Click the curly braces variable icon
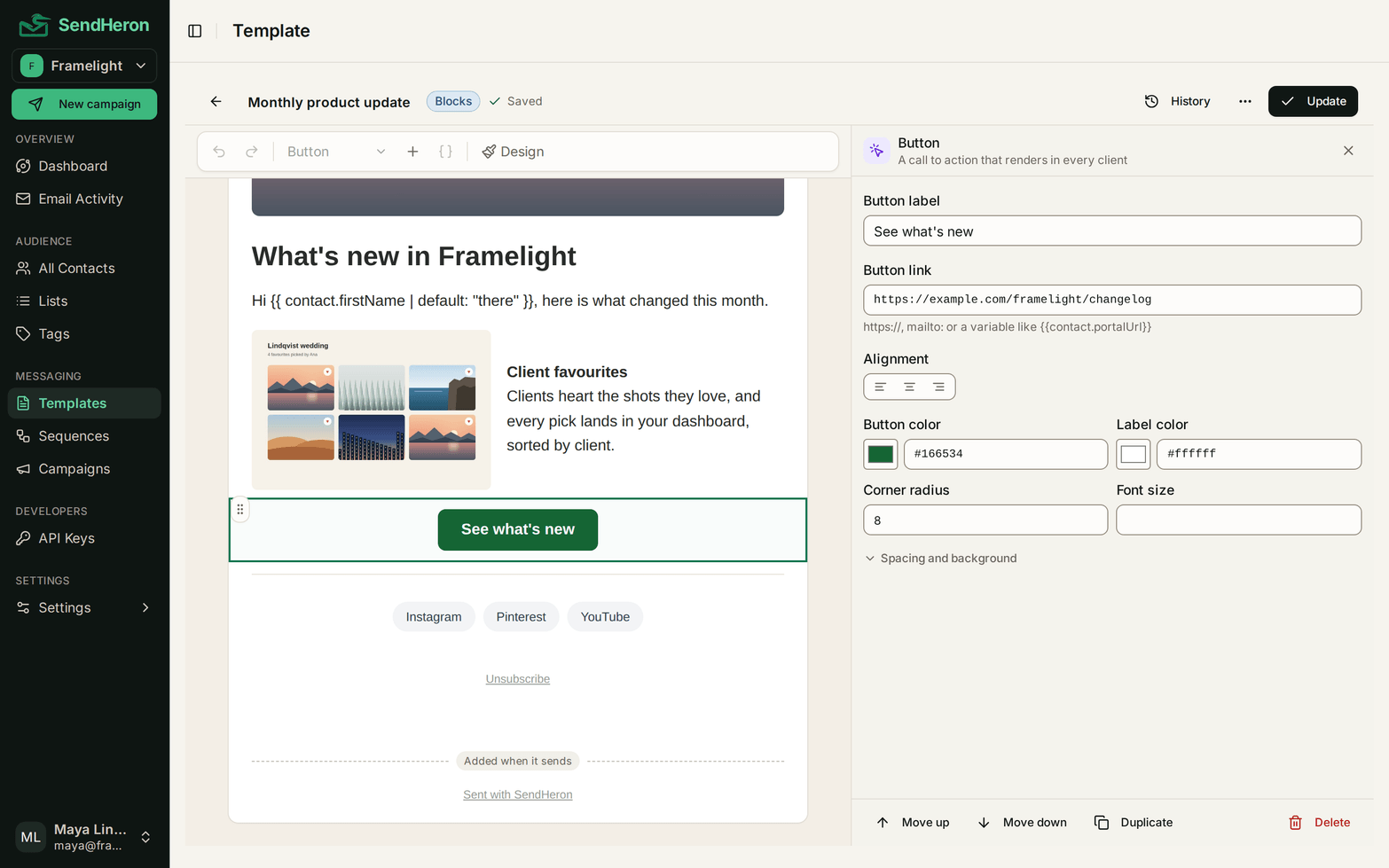 click(446, 152)
